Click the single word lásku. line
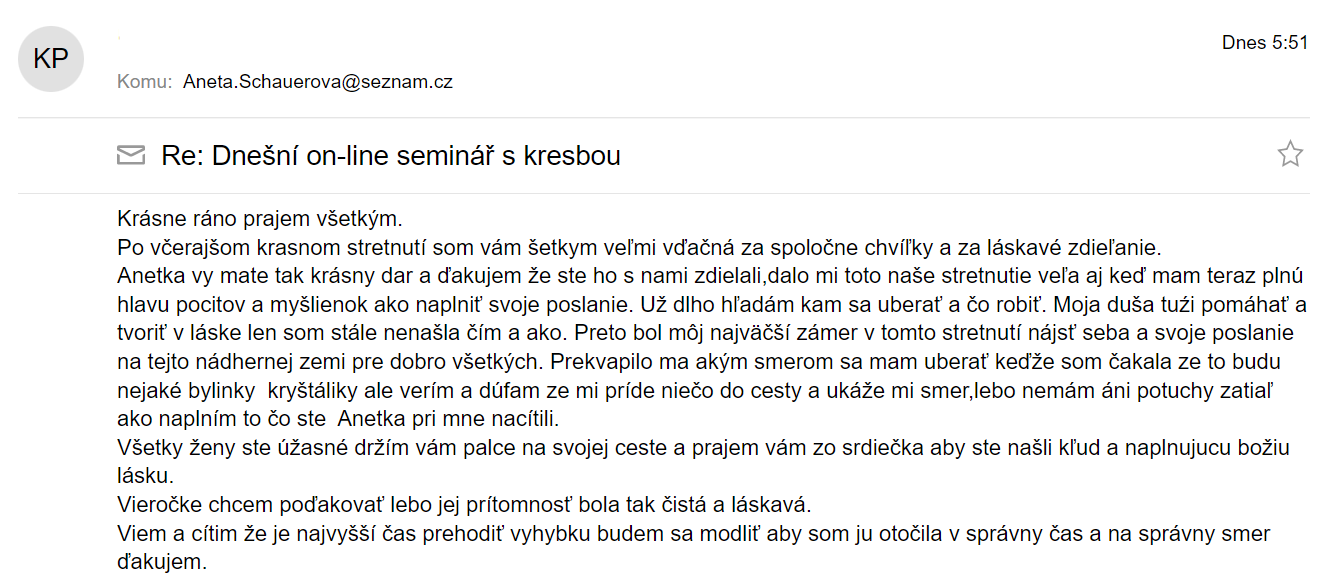 pyautogui.click(x=145, y=476)
